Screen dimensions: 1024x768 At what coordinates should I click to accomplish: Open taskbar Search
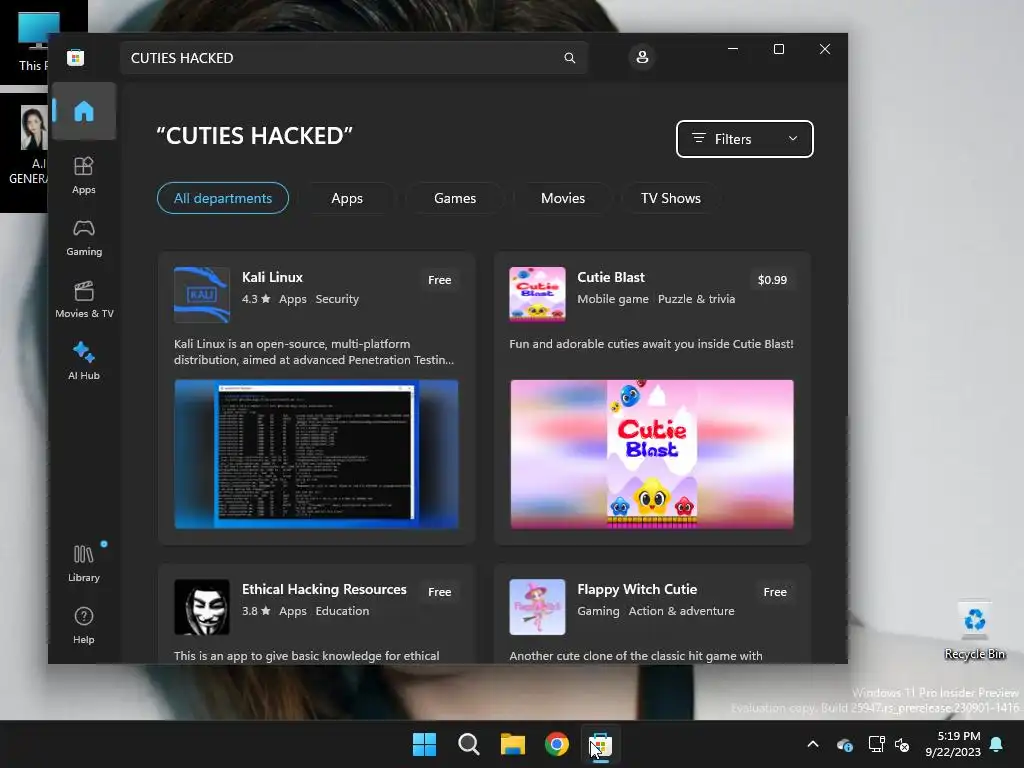click(468, 744)
